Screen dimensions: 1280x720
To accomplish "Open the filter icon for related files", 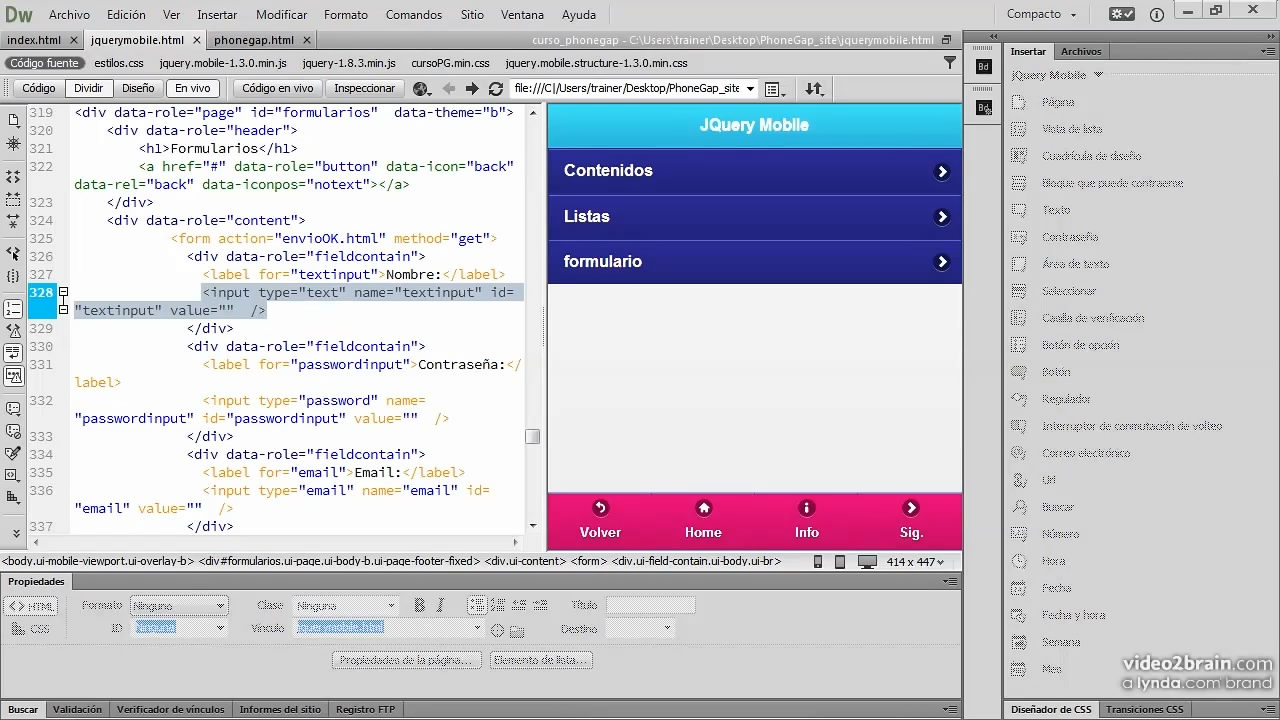I will click(x=950, y=63).
